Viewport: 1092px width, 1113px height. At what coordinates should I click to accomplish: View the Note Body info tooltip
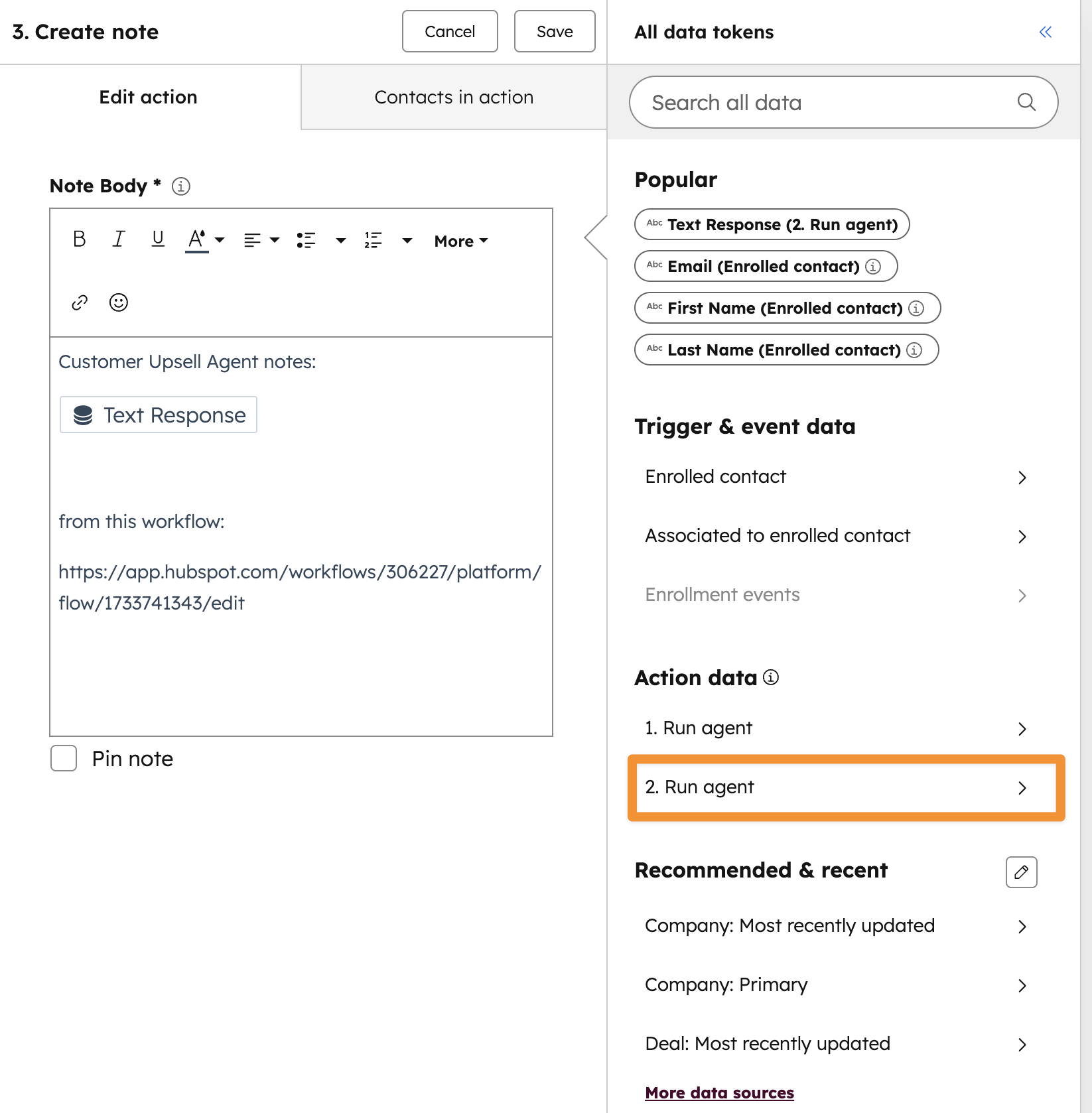(x=180, y=186)
